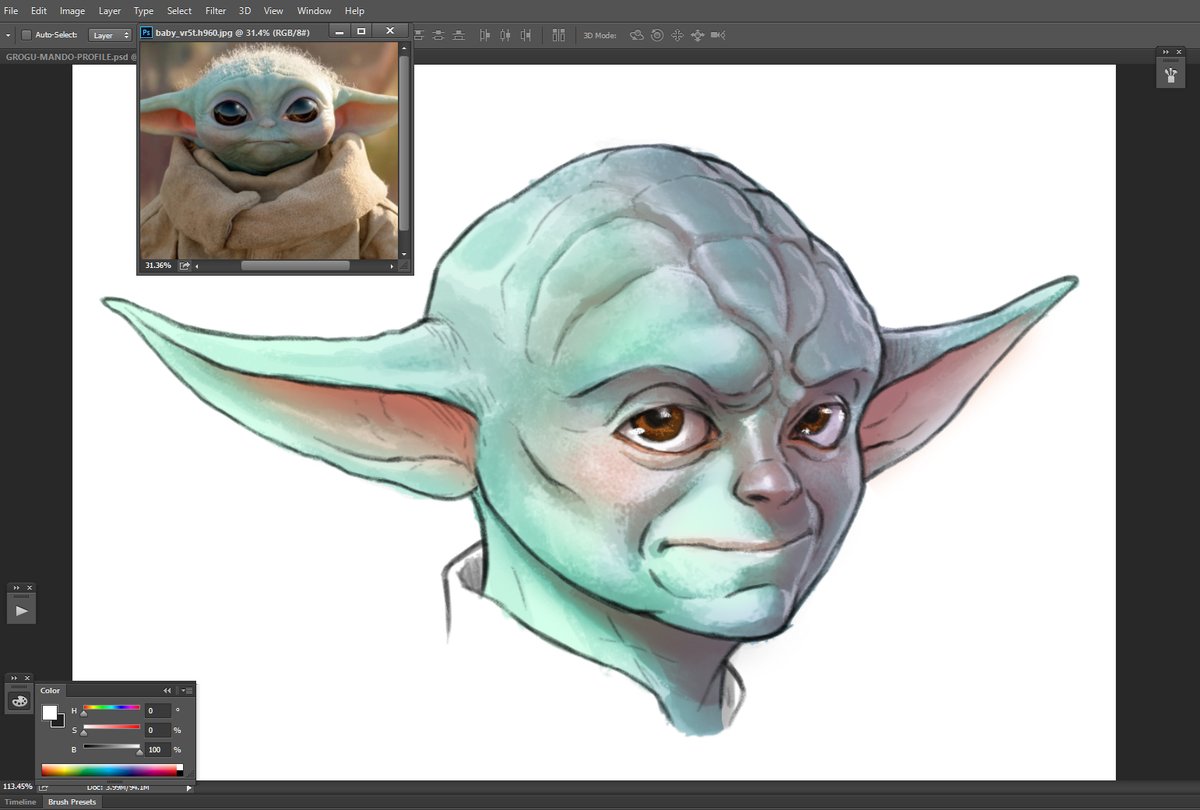Open the File menu
This screenshot has width=1200, height=810.
[11, 11]
